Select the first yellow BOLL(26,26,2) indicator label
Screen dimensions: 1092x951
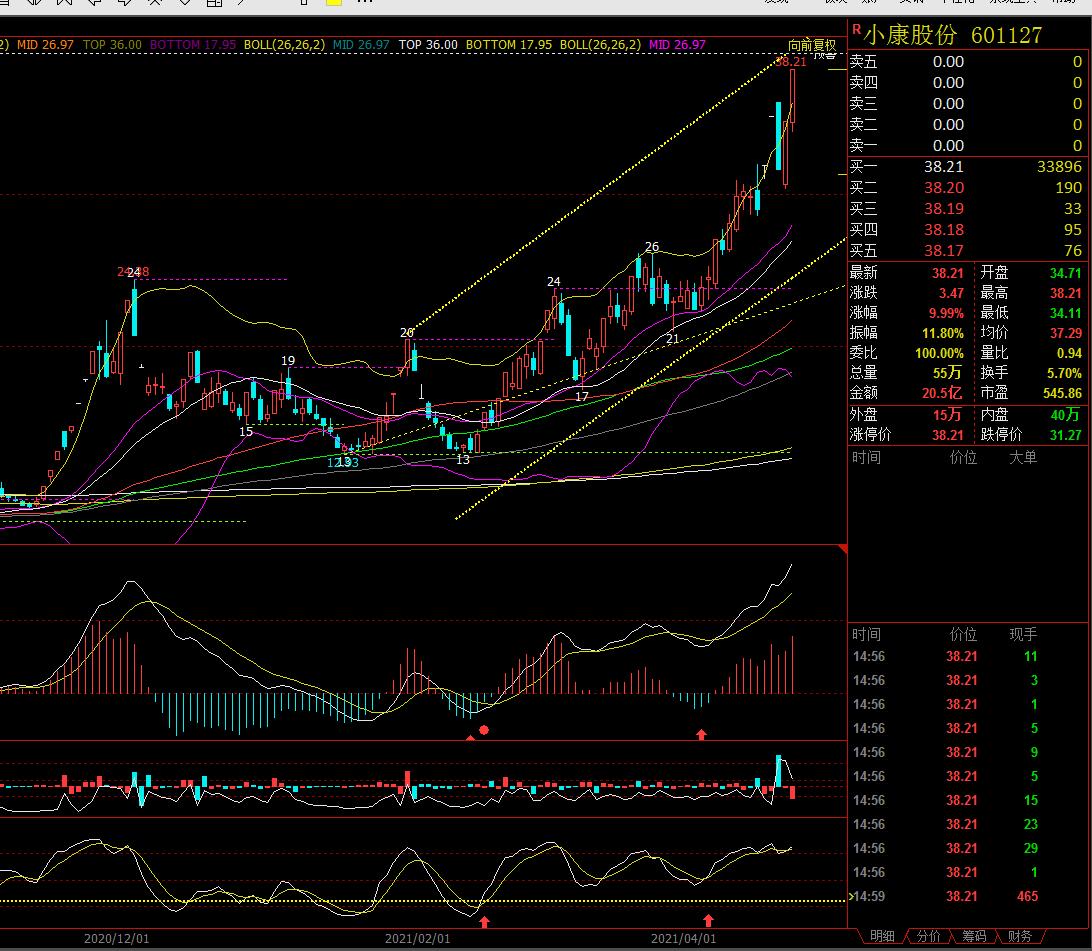click(x=284, y=45)
